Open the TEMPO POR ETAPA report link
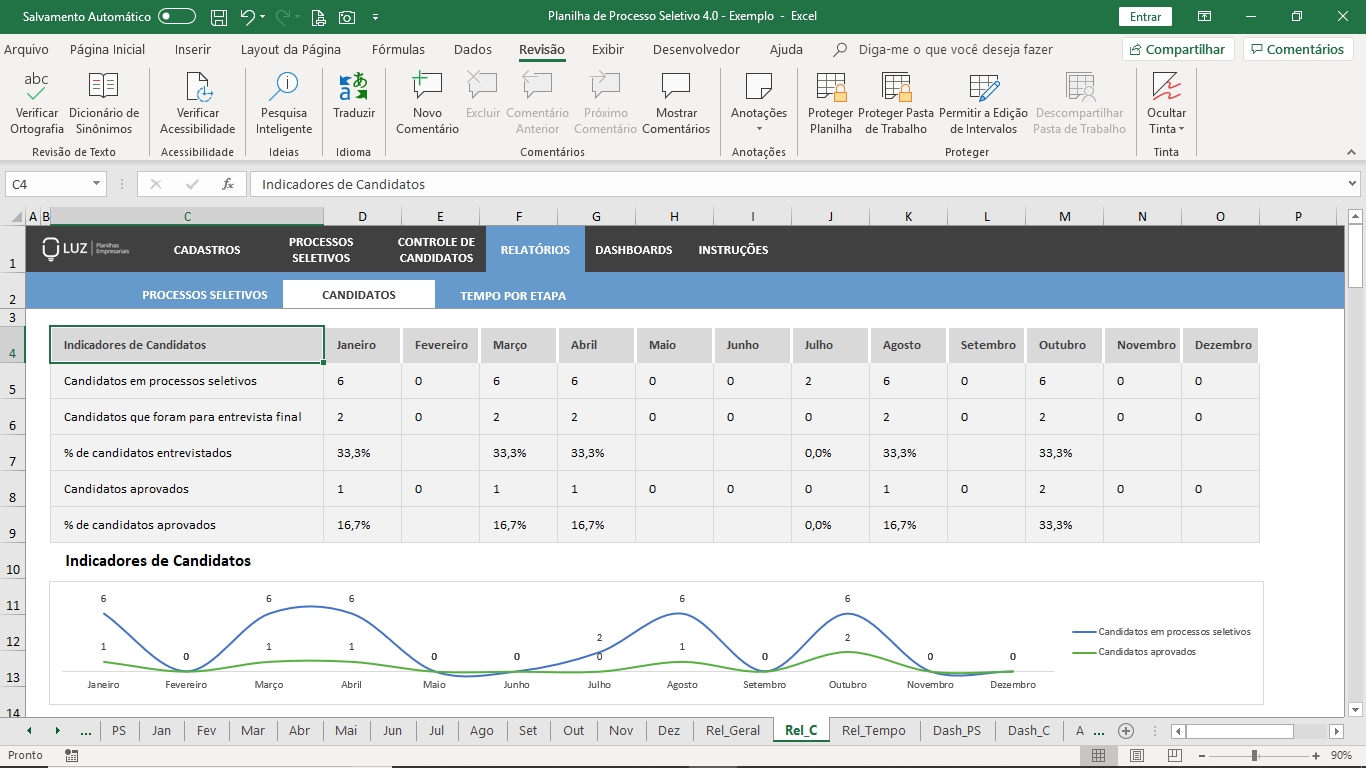Image resolution: width=1366 pixels, height=768 pixels. [513, 295]
